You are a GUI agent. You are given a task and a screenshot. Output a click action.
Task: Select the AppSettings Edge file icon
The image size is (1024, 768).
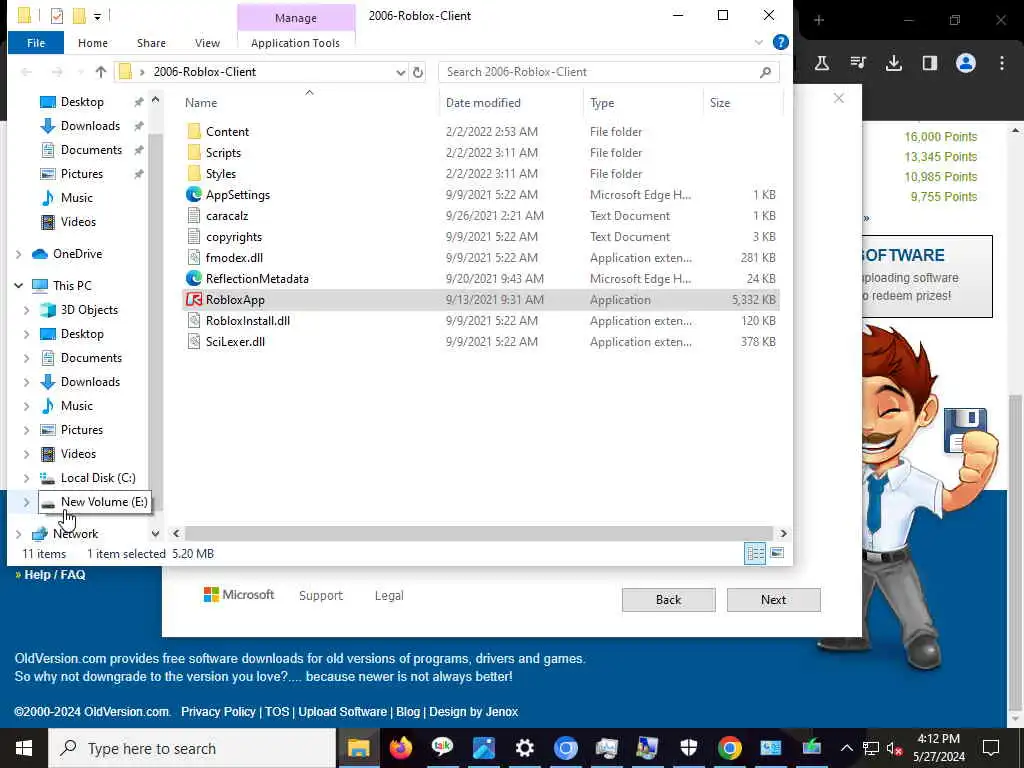194,195
